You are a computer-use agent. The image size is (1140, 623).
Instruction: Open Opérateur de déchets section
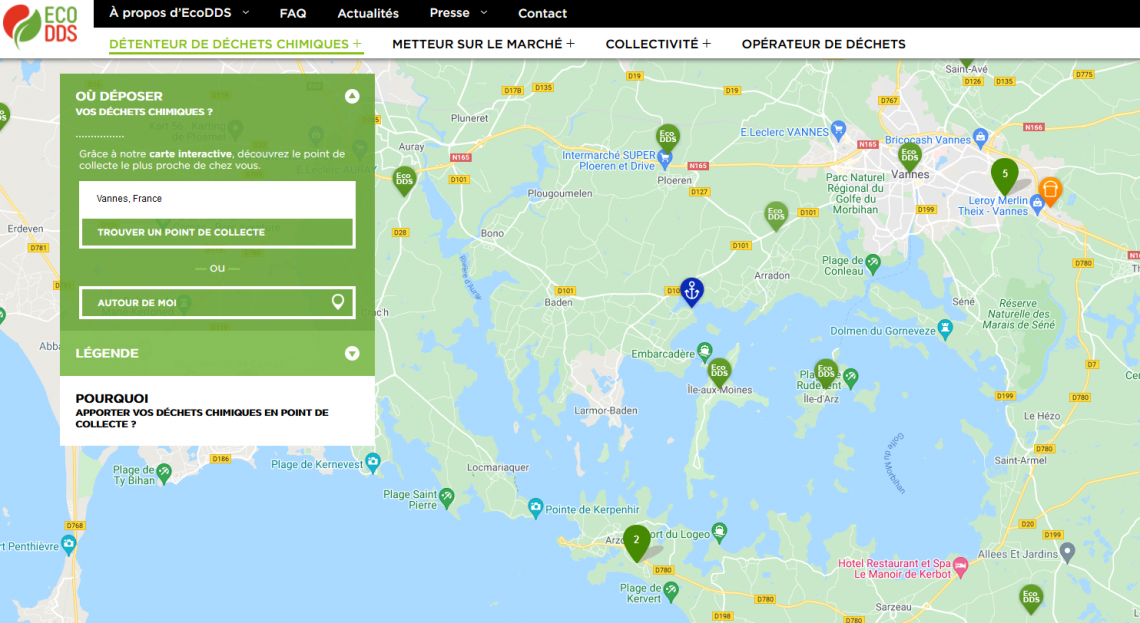coord(824,44)
